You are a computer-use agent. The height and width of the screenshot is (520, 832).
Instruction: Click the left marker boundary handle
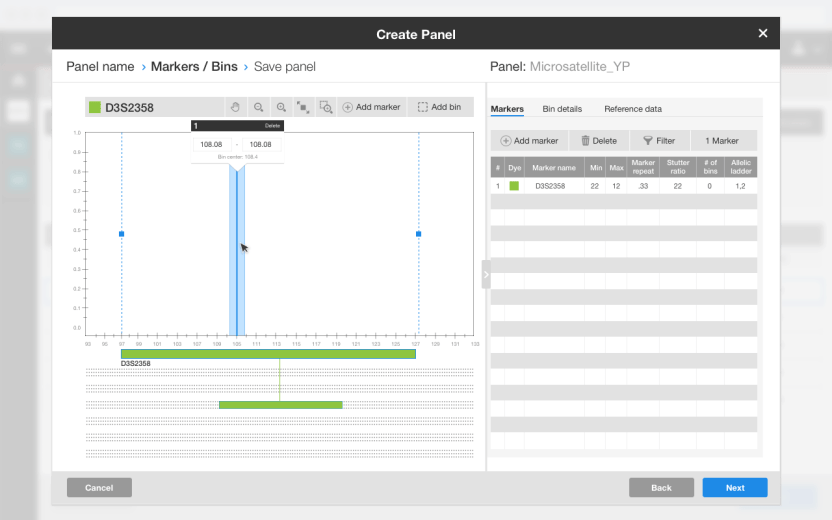click(122, 234)
